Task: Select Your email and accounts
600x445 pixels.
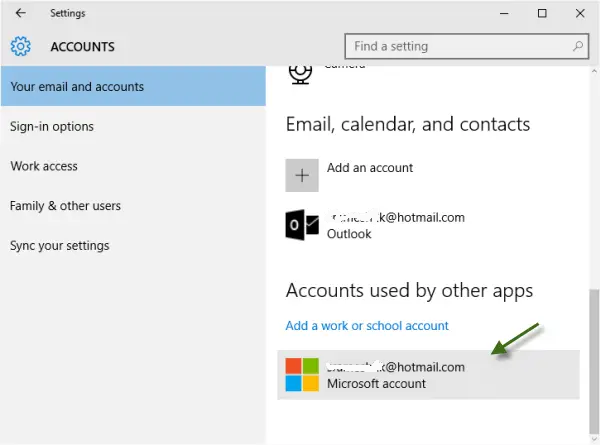Action: (x=133, y=86)
